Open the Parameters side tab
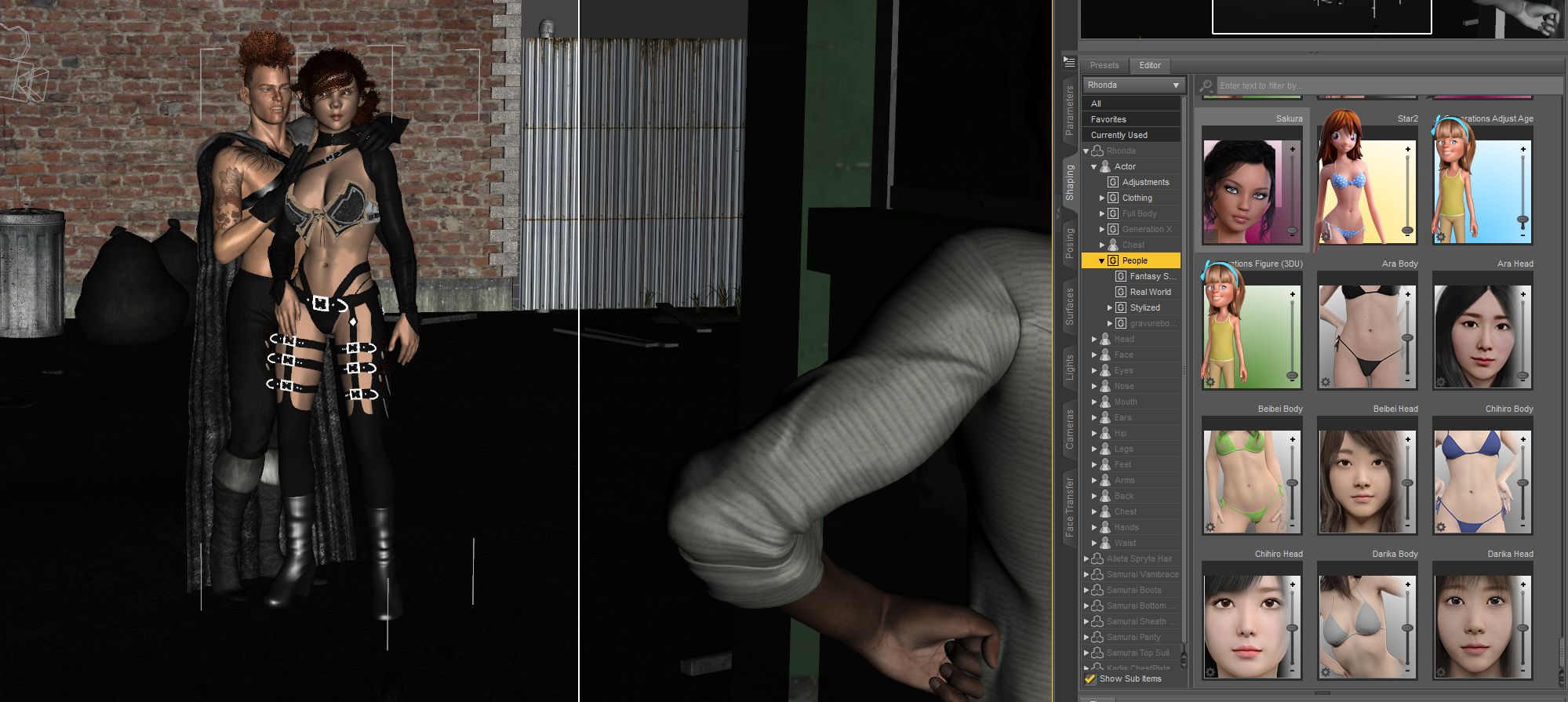The height and width of the screenshot is (702, 1568). [x=1069, y=111]
